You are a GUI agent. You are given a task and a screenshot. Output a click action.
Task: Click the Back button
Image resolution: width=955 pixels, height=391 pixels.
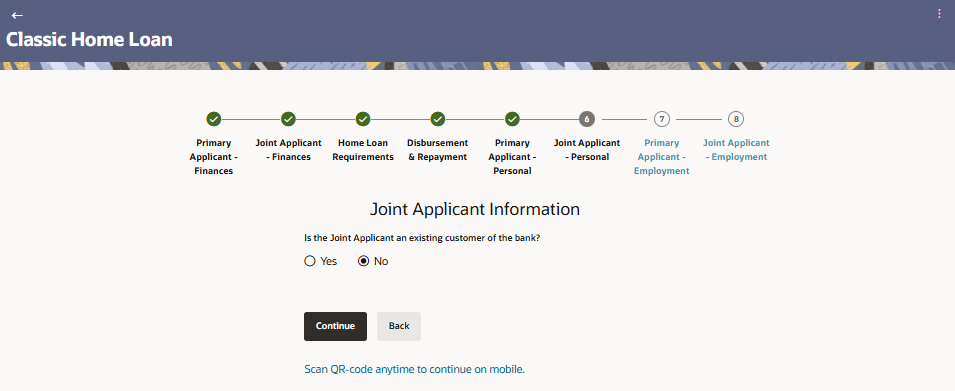pos(399,326)
